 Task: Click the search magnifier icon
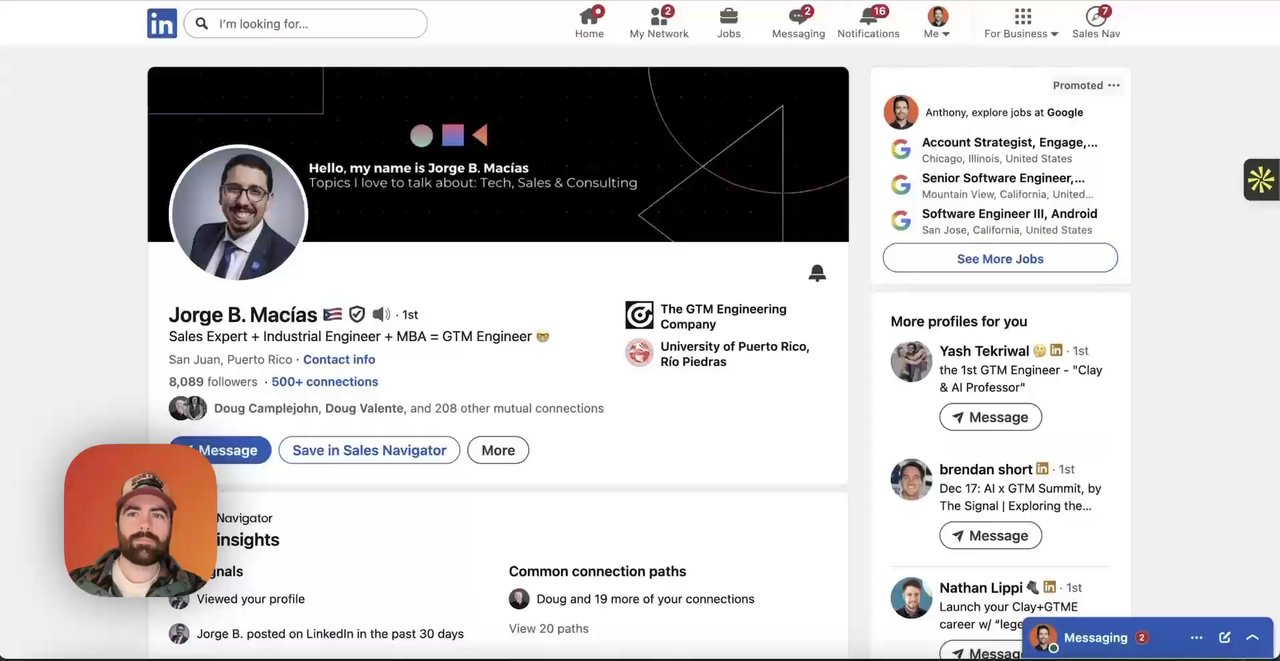pyautogui.click(x=202, y=23)
